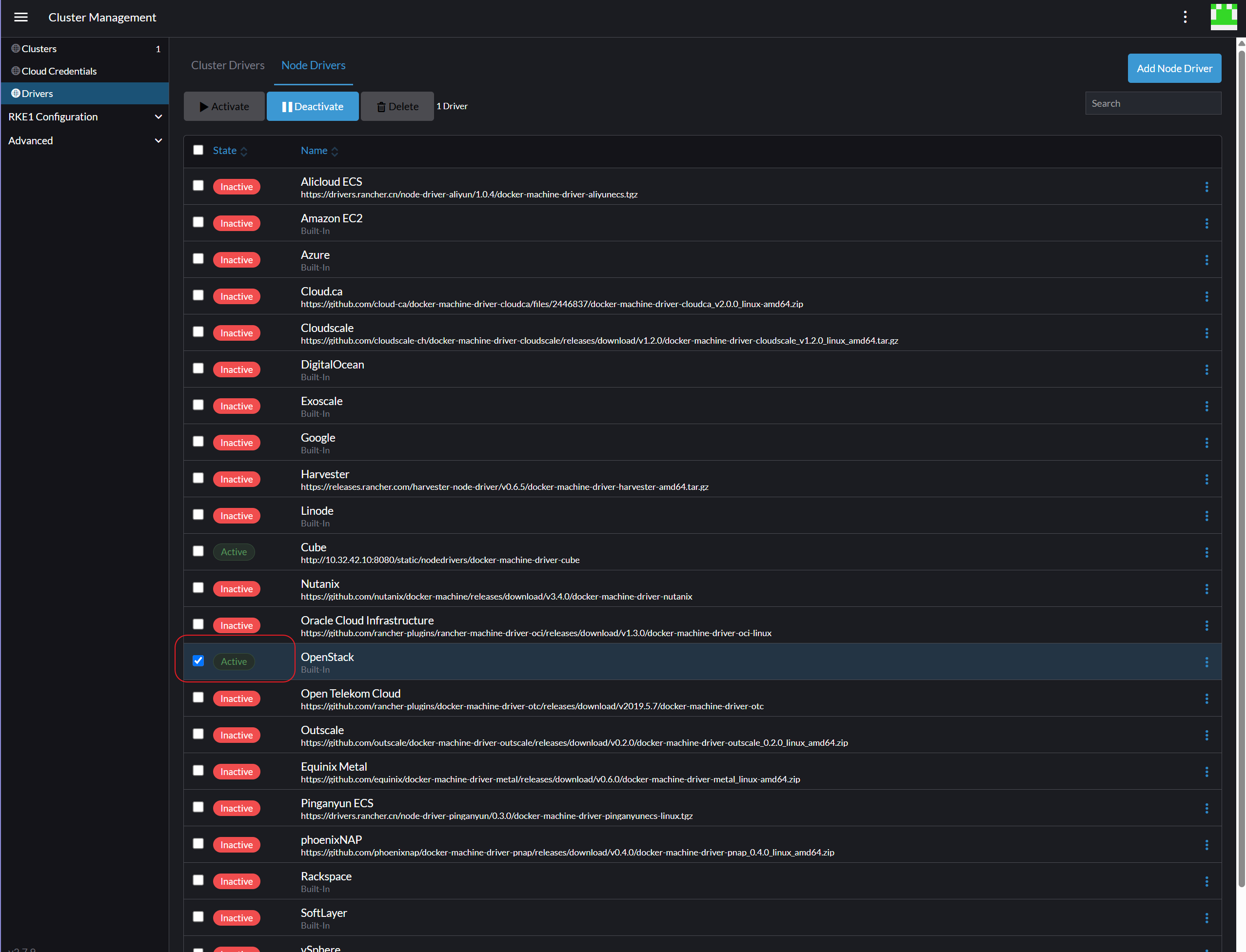
Task: Open row actions menu for phoenixNAP
Action: 1206,845
